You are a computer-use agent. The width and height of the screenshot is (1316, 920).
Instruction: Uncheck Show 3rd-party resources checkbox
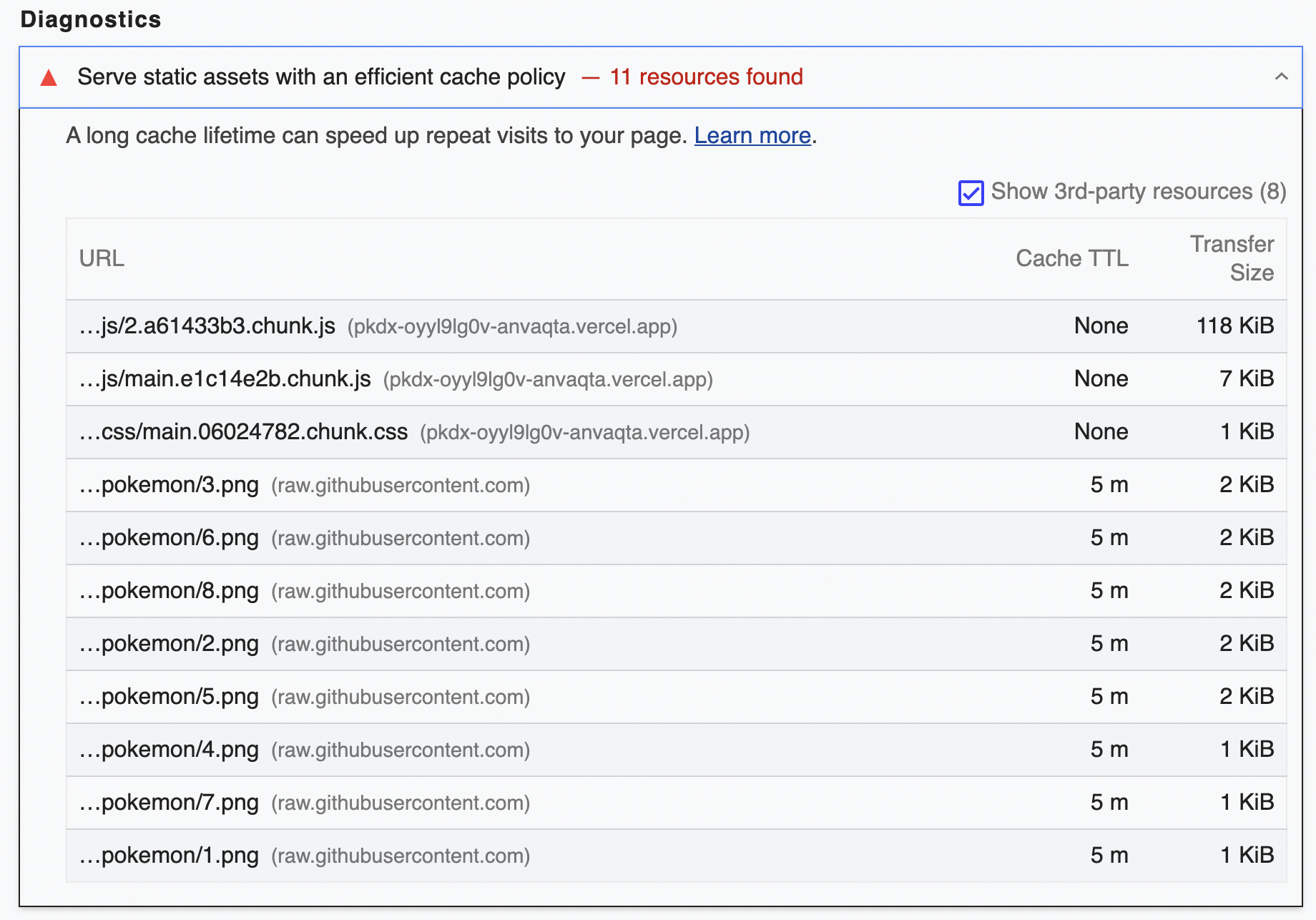[x=971, y=193]
